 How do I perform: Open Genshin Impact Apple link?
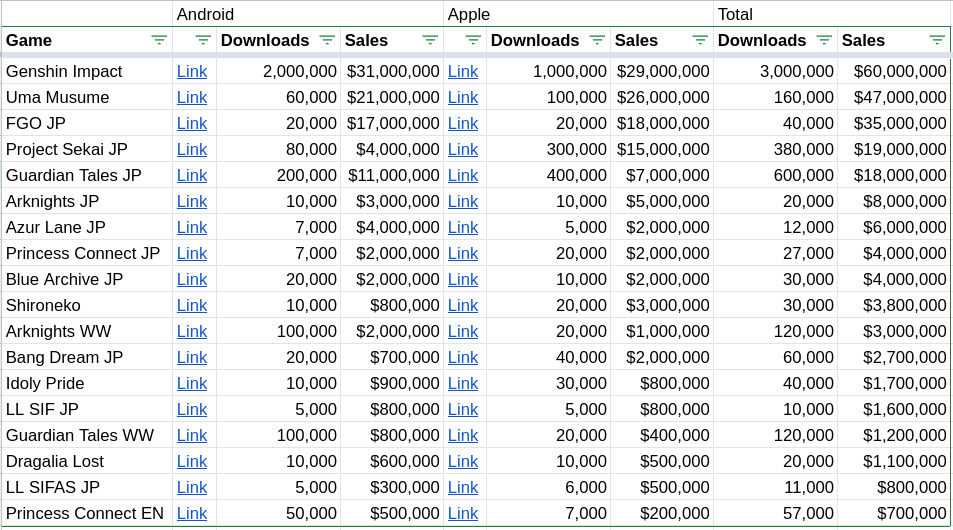463,72
